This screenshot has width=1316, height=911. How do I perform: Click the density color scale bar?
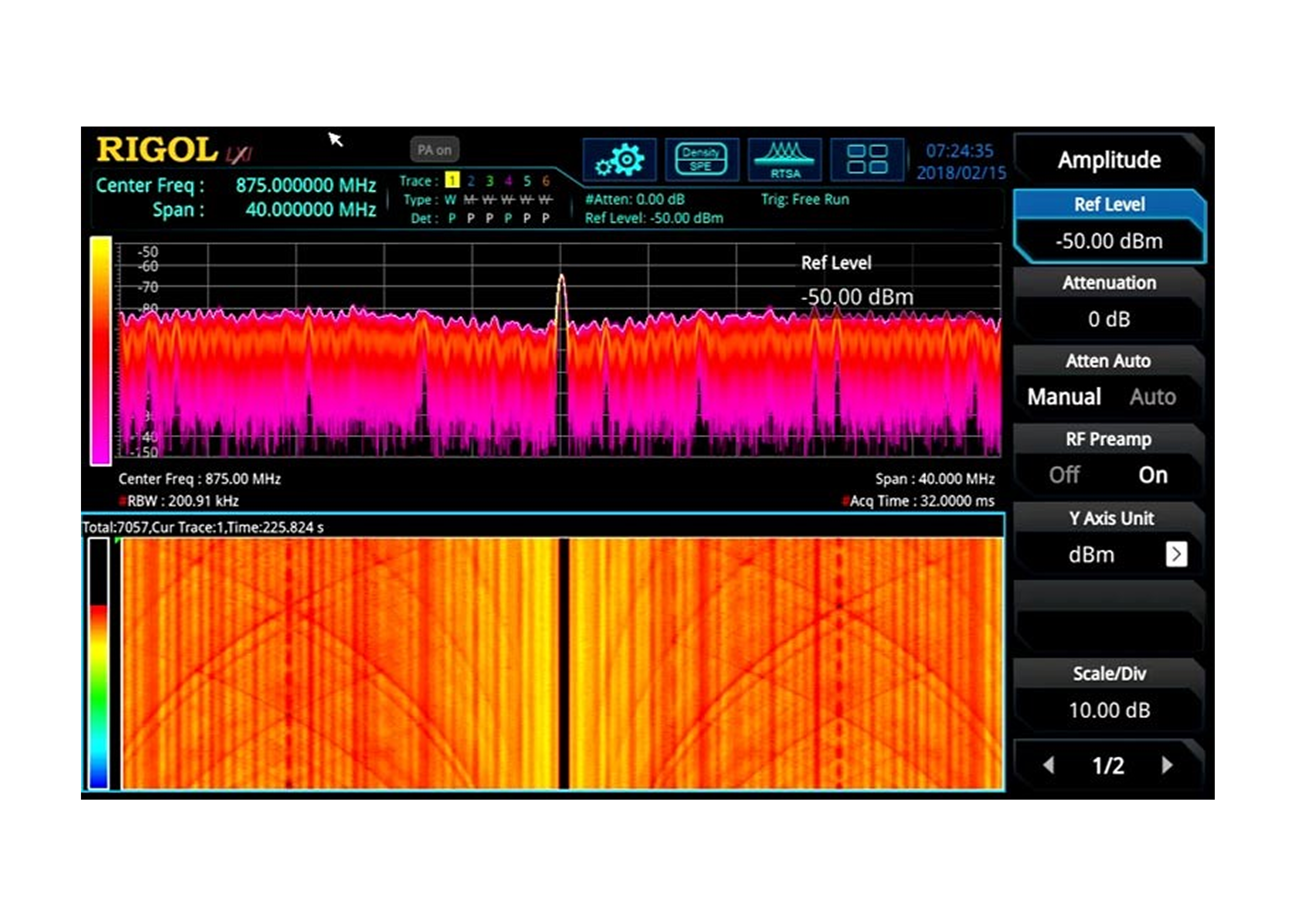100,350
